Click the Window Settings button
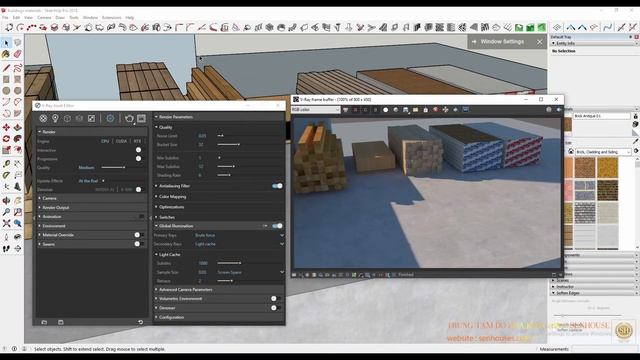Screen dimensions: 640x360 (502, 42)
